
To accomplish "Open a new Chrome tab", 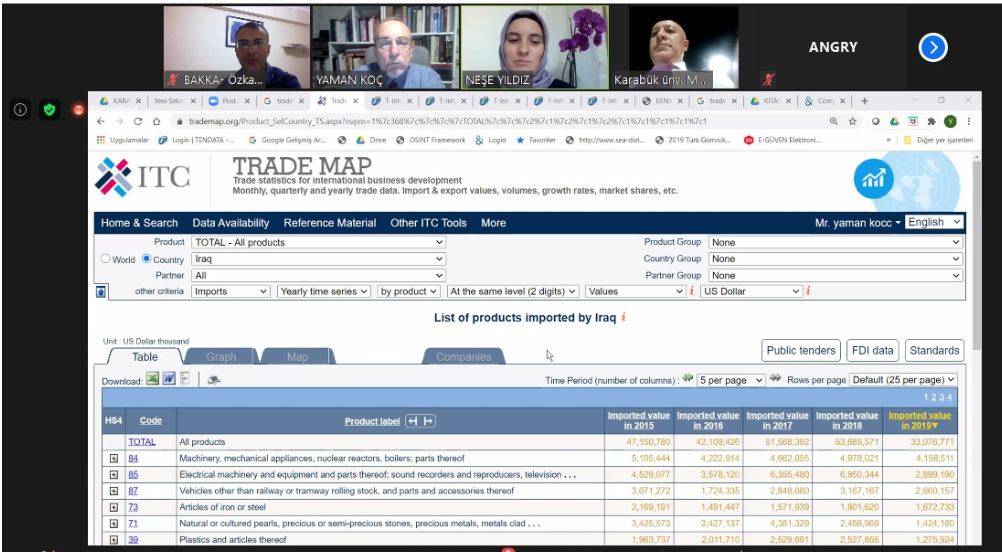I will pyautogui.click(x=865, y=101).
